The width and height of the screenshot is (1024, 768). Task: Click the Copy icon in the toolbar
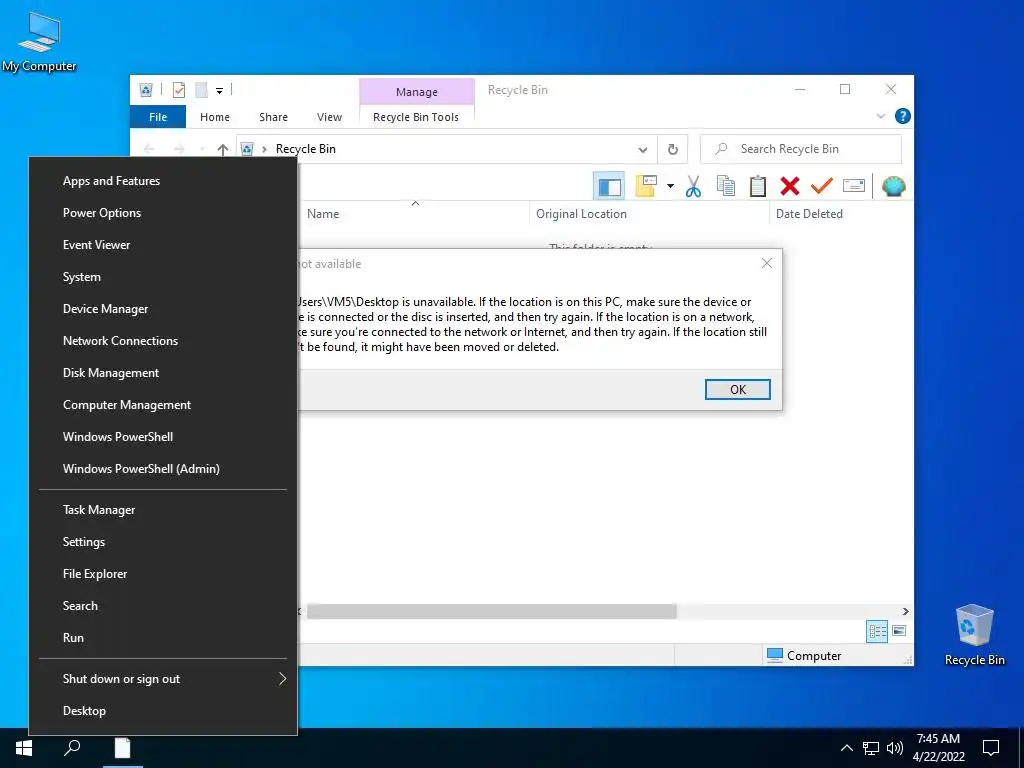726,186
